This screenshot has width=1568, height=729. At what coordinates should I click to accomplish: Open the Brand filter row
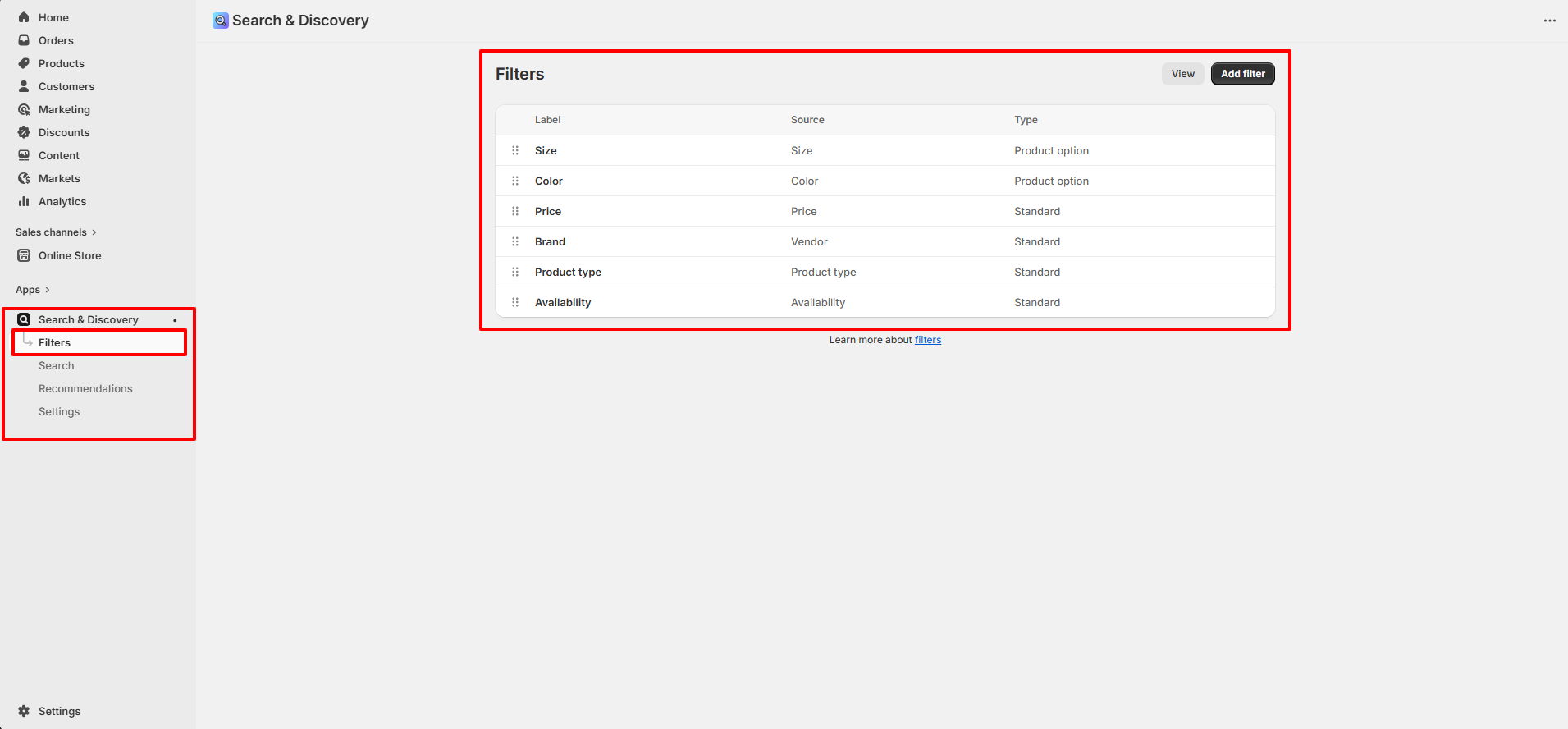tap(885, 241)
